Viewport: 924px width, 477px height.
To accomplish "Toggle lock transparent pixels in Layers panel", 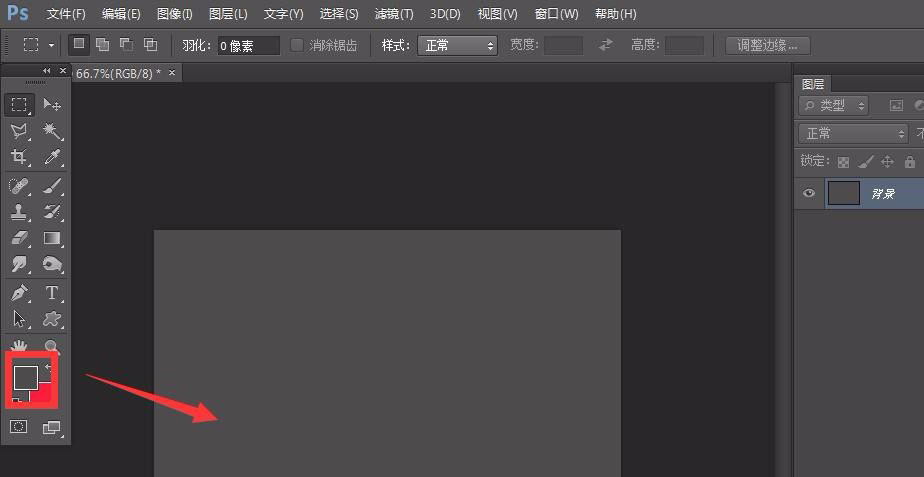I will [844, 162].
